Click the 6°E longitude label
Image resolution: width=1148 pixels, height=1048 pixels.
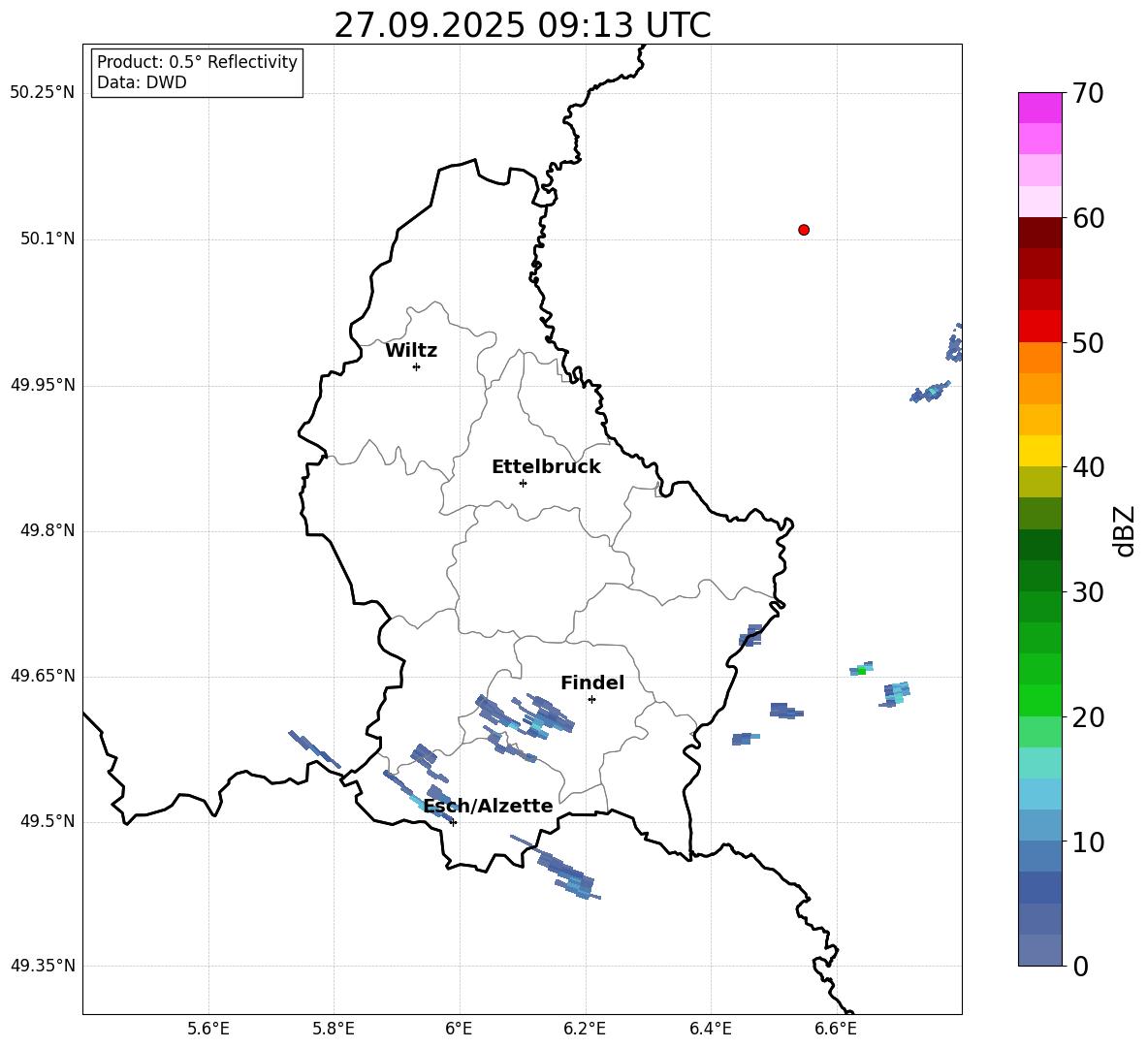tap(459, 1030)
